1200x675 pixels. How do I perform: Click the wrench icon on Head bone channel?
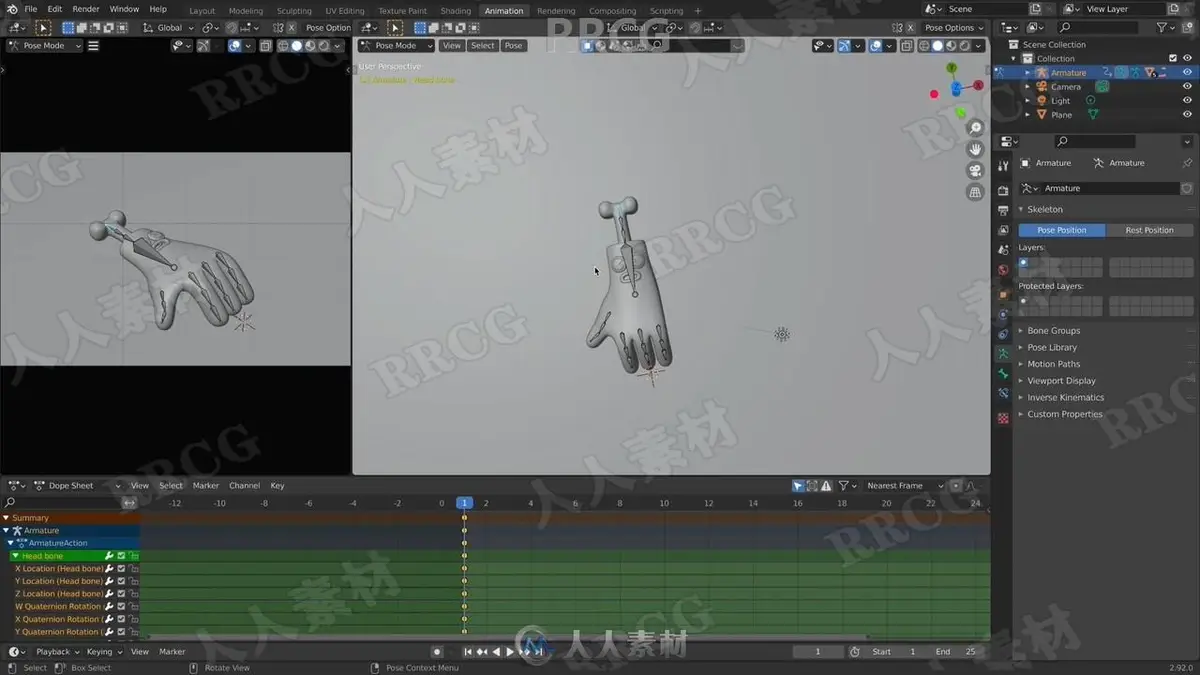coord(109,556)
